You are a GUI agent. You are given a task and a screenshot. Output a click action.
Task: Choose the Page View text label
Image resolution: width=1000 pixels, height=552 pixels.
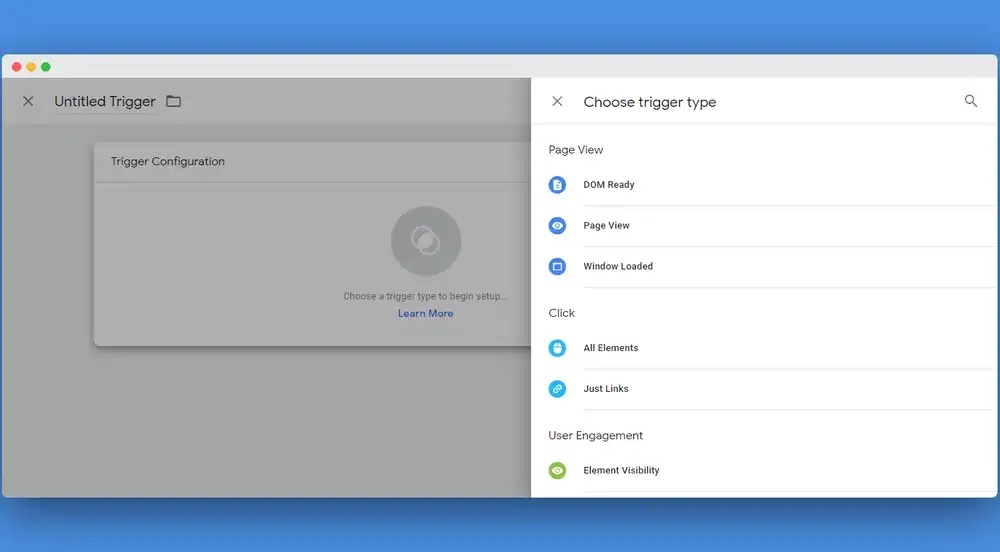click(606, 226)
